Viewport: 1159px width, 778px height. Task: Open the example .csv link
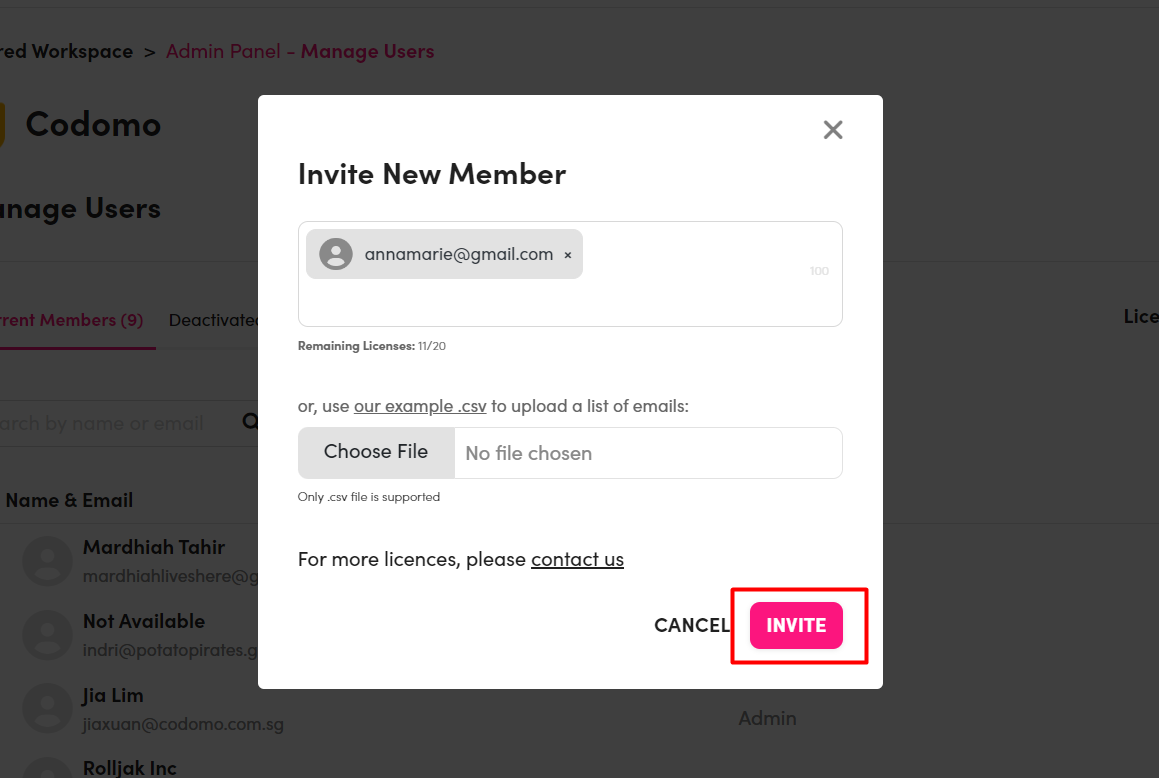420,406
